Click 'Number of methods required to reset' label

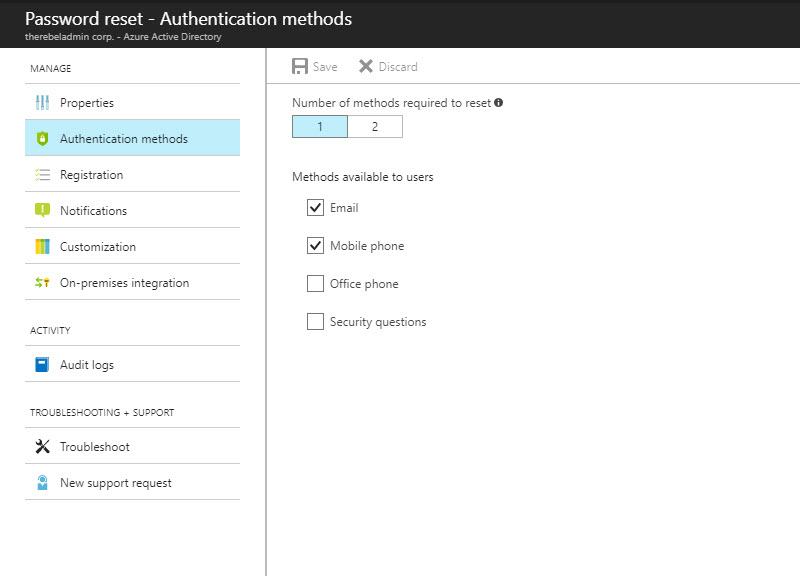click(391, 103)
